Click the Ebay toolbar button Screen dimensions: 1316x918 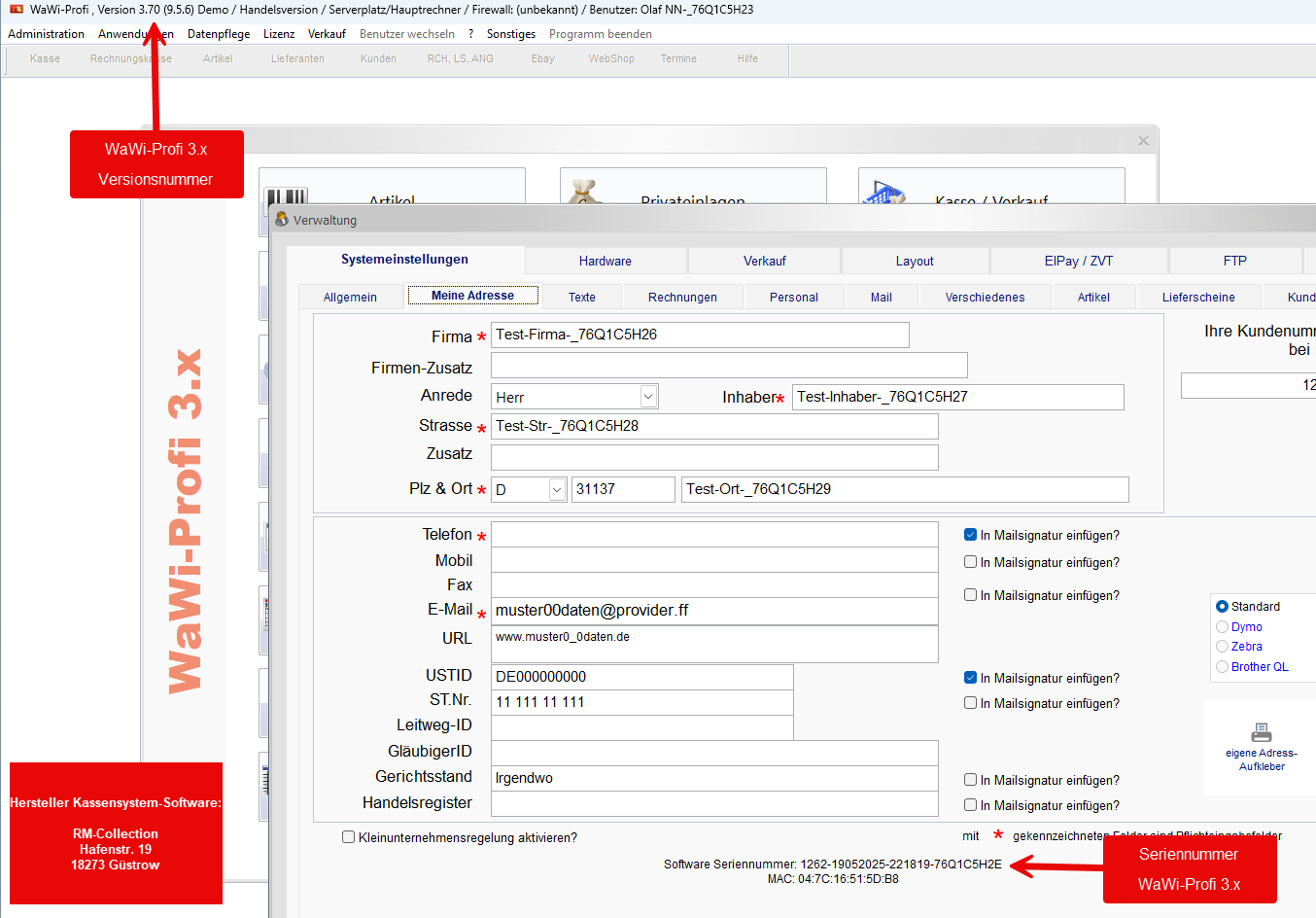pos(543,59)
